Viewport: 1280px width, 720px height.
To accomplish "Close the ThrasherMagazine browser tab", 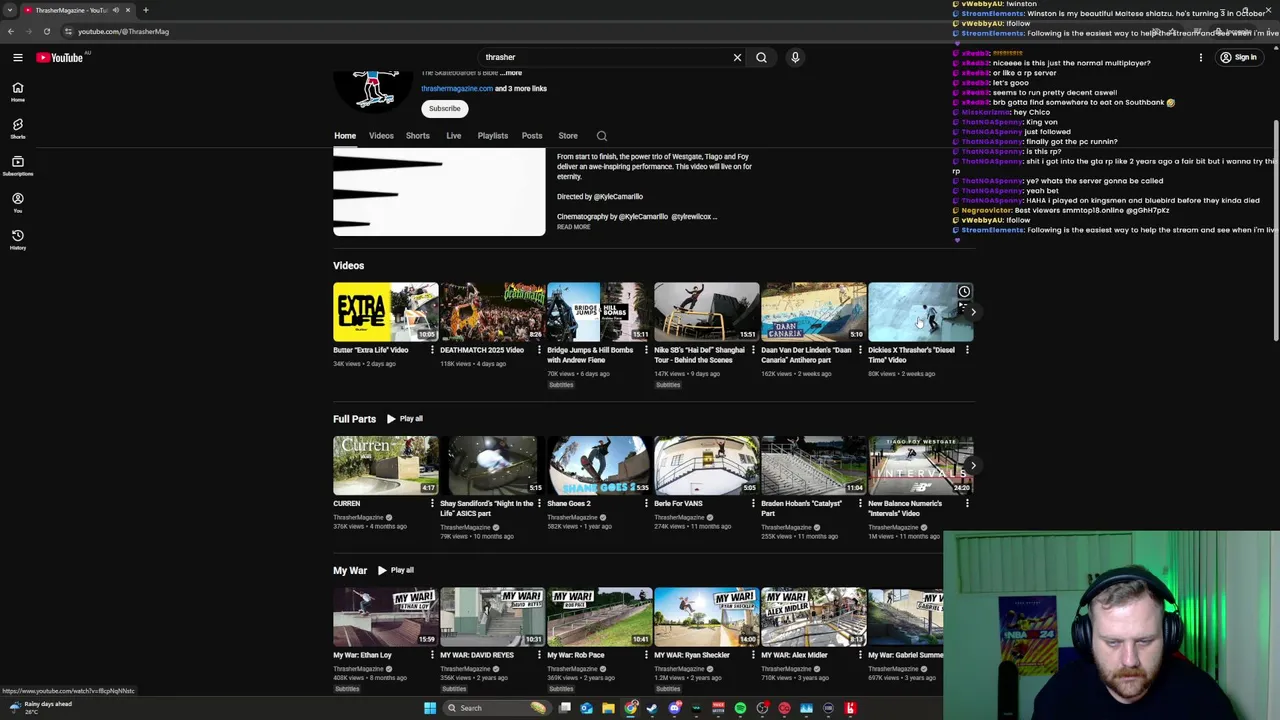I will (x=128, y=10).
